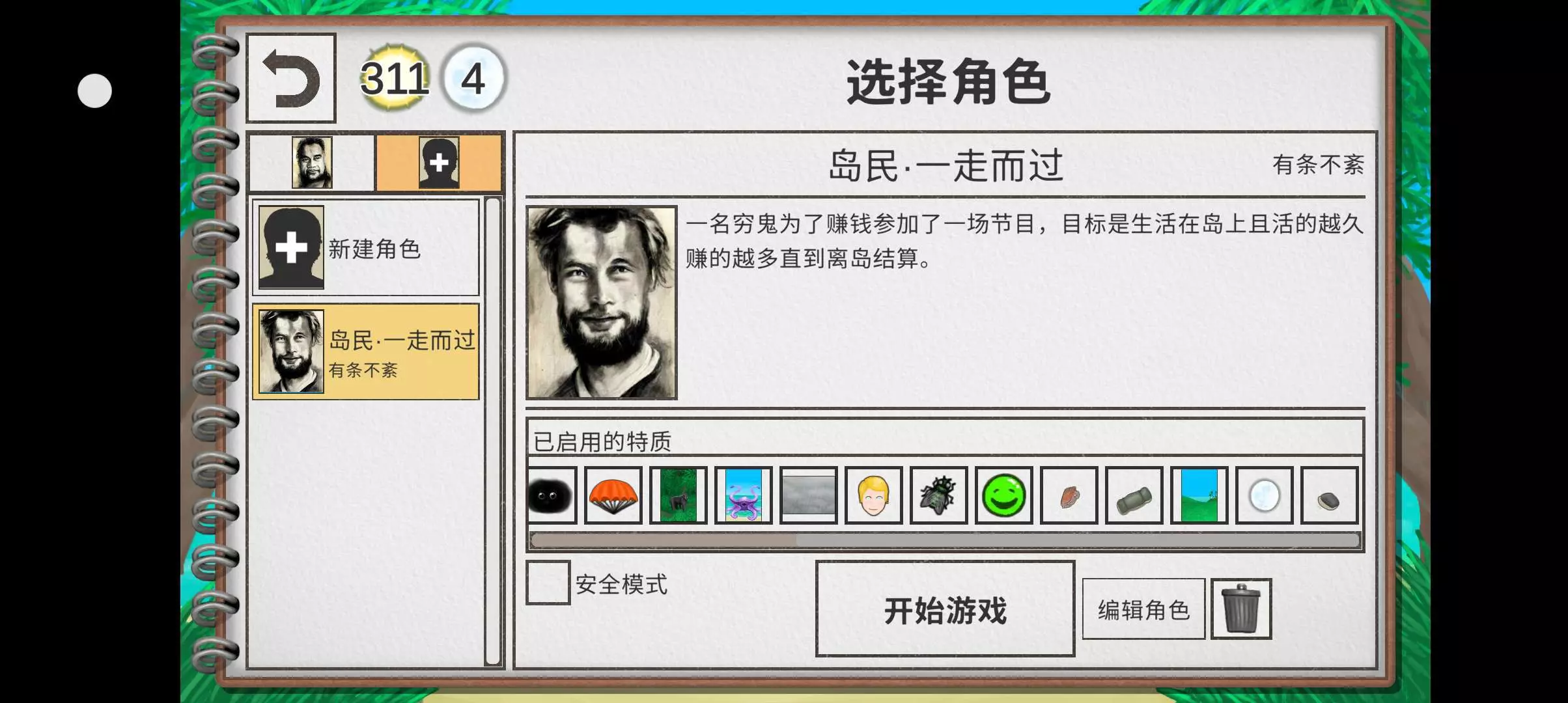Click the blonde head trait icon
Screen dimensions: 1568x703
pos(873,495)
